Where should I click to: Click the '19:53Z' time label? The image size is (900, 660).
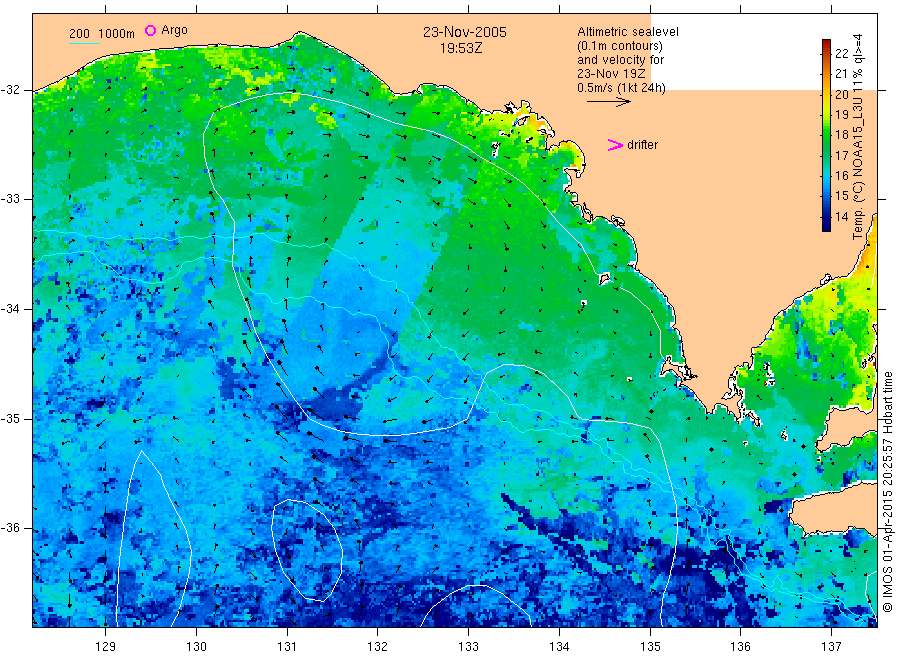(461, 48)
